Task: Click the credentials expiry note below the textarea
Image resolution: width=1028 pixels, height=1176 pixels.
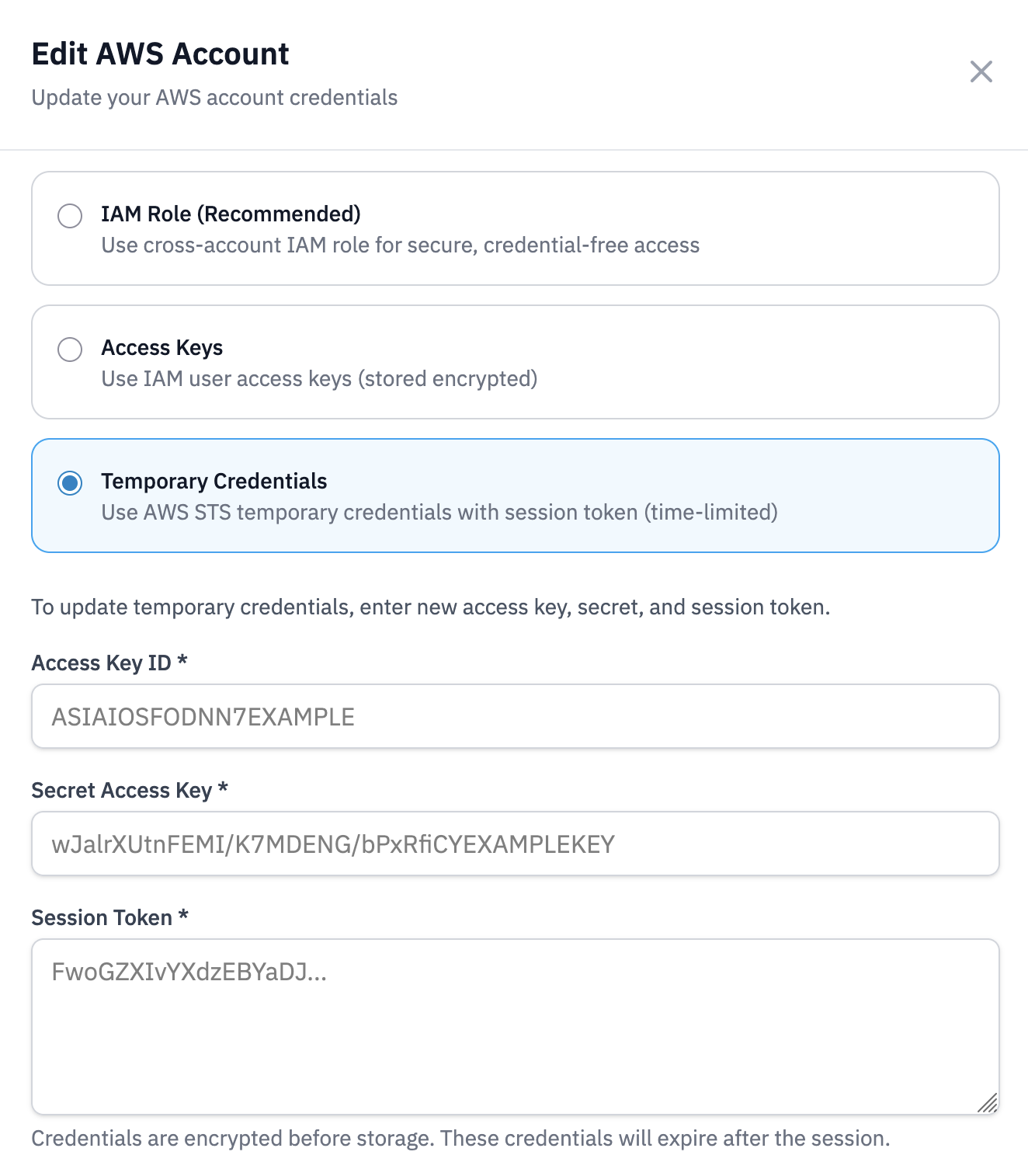Action: point(460,1139)
